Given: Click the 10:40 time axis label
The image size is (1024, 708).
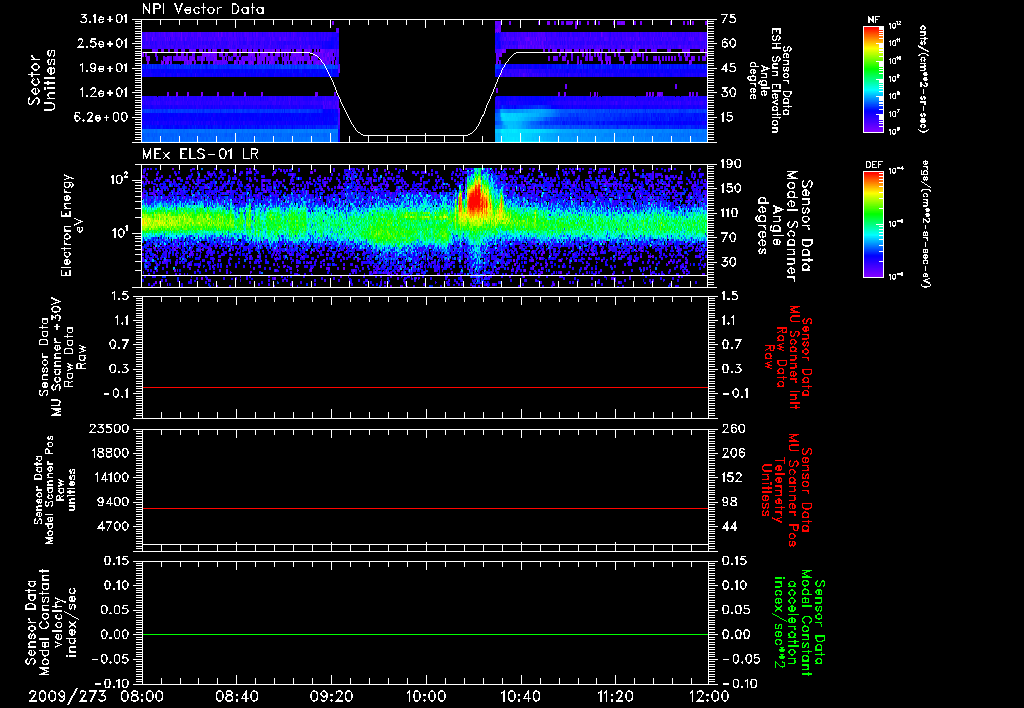Looking at the screenshot, I should pyautogui.click(x=519, y=697).
